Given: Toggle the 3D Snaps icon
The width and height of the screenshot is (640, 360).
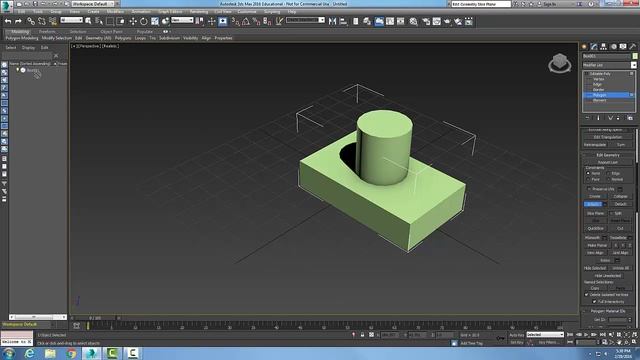Looking at the screenshot, I should (236, 21).
